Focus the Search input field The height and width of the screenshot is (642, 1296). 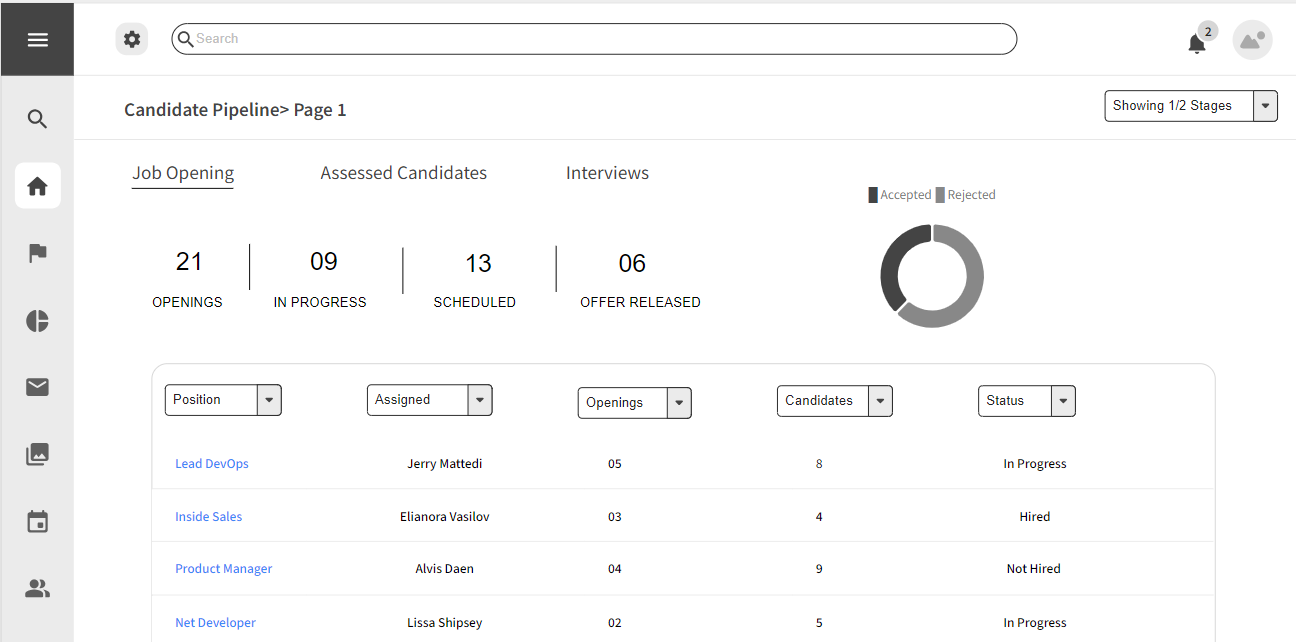coord(594,39)
